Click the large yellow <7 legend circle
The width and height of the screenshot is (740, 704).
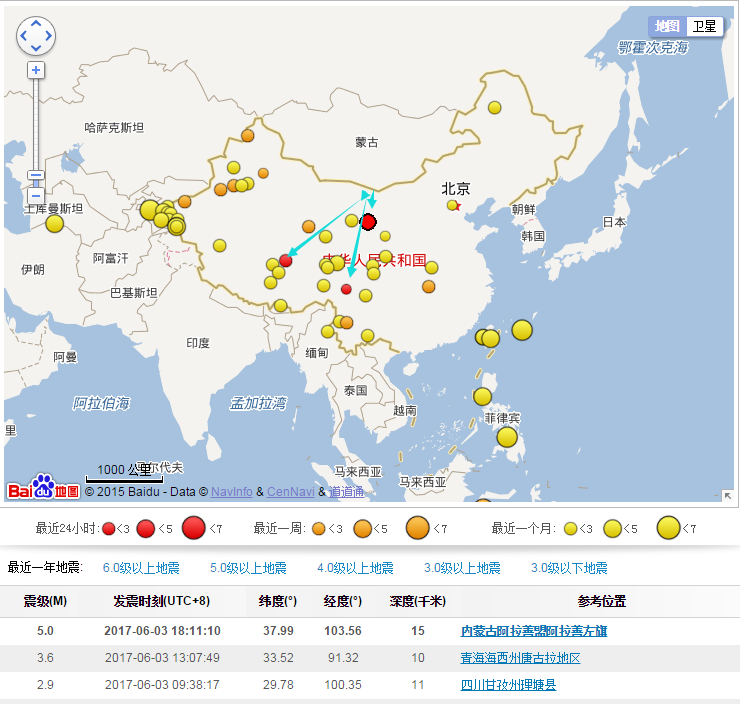[668, 528]
